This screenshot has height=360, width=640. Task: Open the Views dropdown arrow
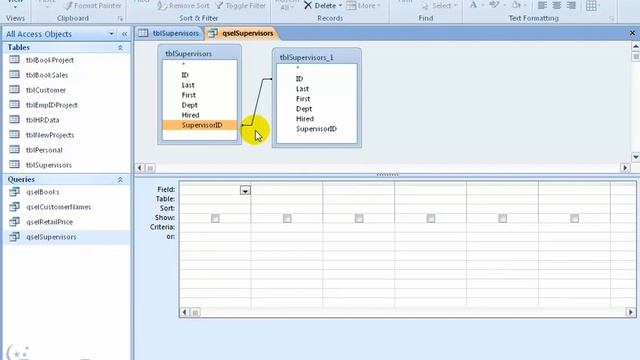(16, 6)
